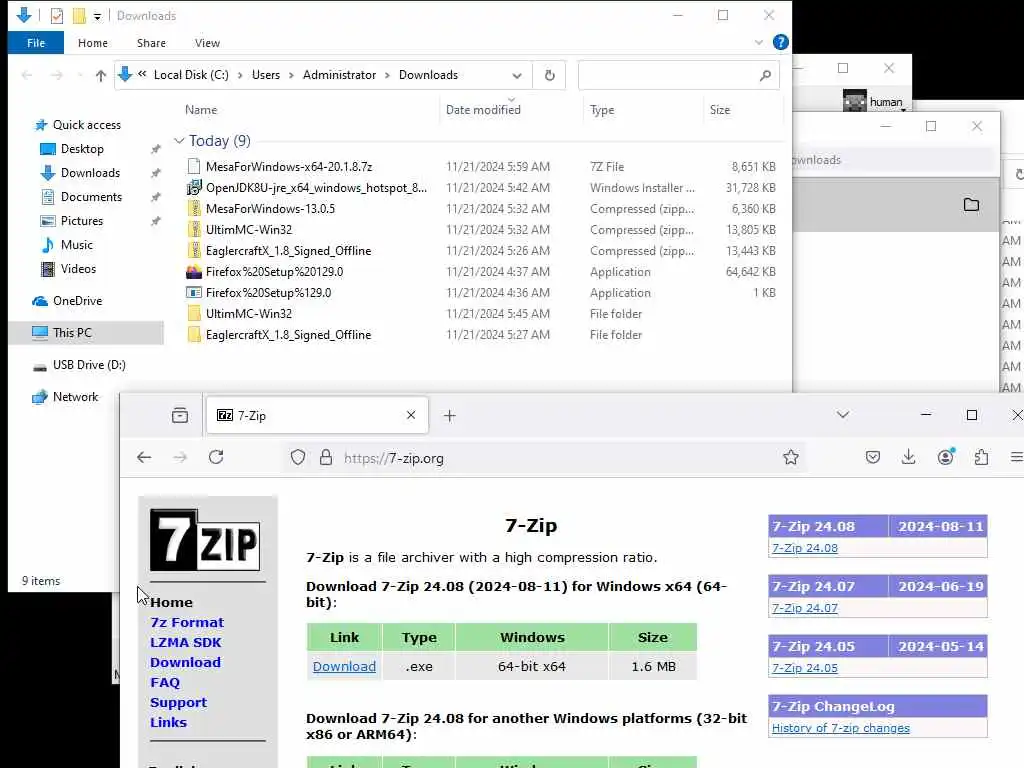Open the File ribbon tab
Viewport: 1024px width, 768px height.
36,42
